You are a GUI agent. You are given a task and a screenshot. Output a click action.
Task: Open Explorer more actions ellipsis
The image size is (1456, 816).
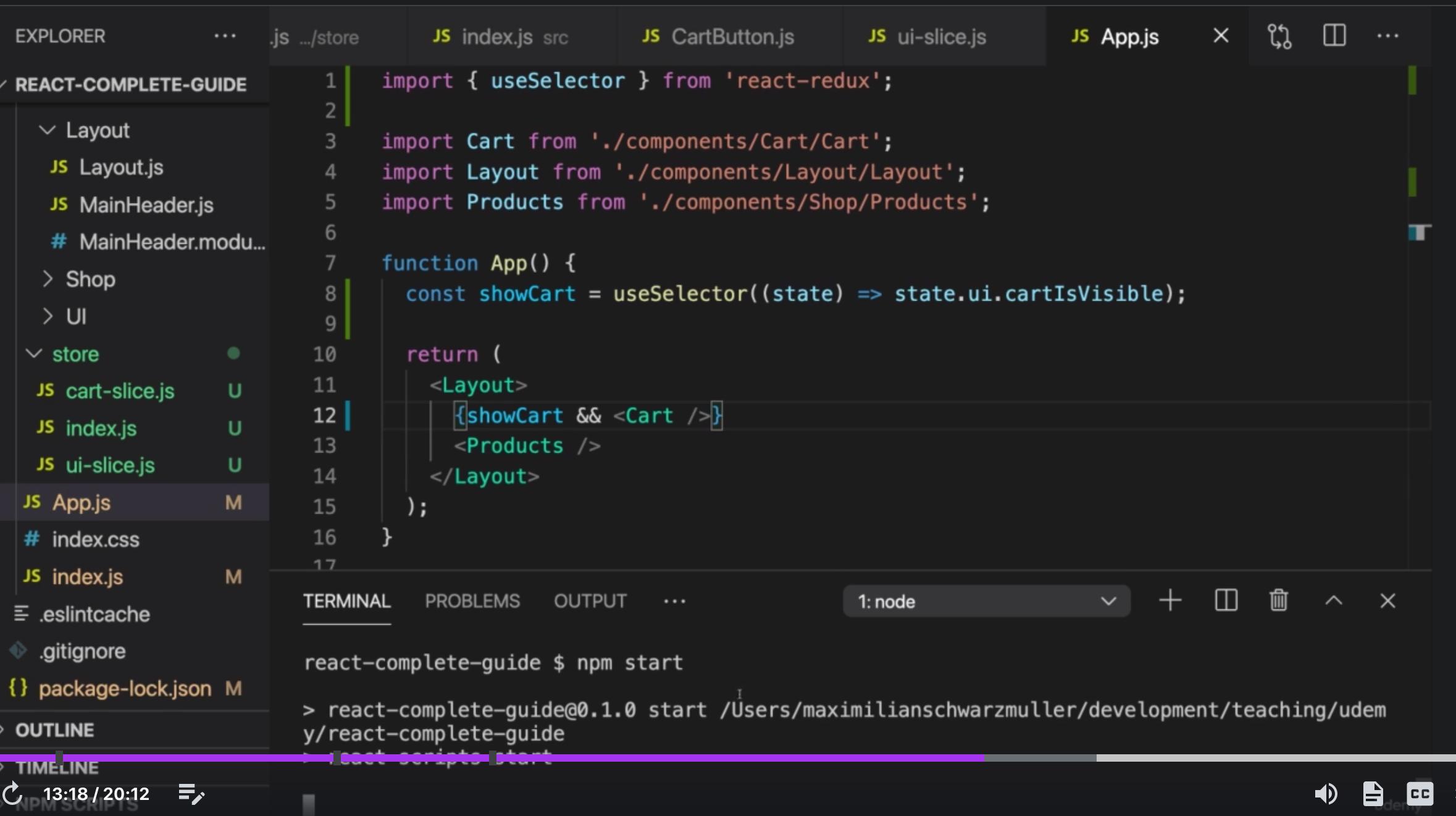[x=225, y=36]
